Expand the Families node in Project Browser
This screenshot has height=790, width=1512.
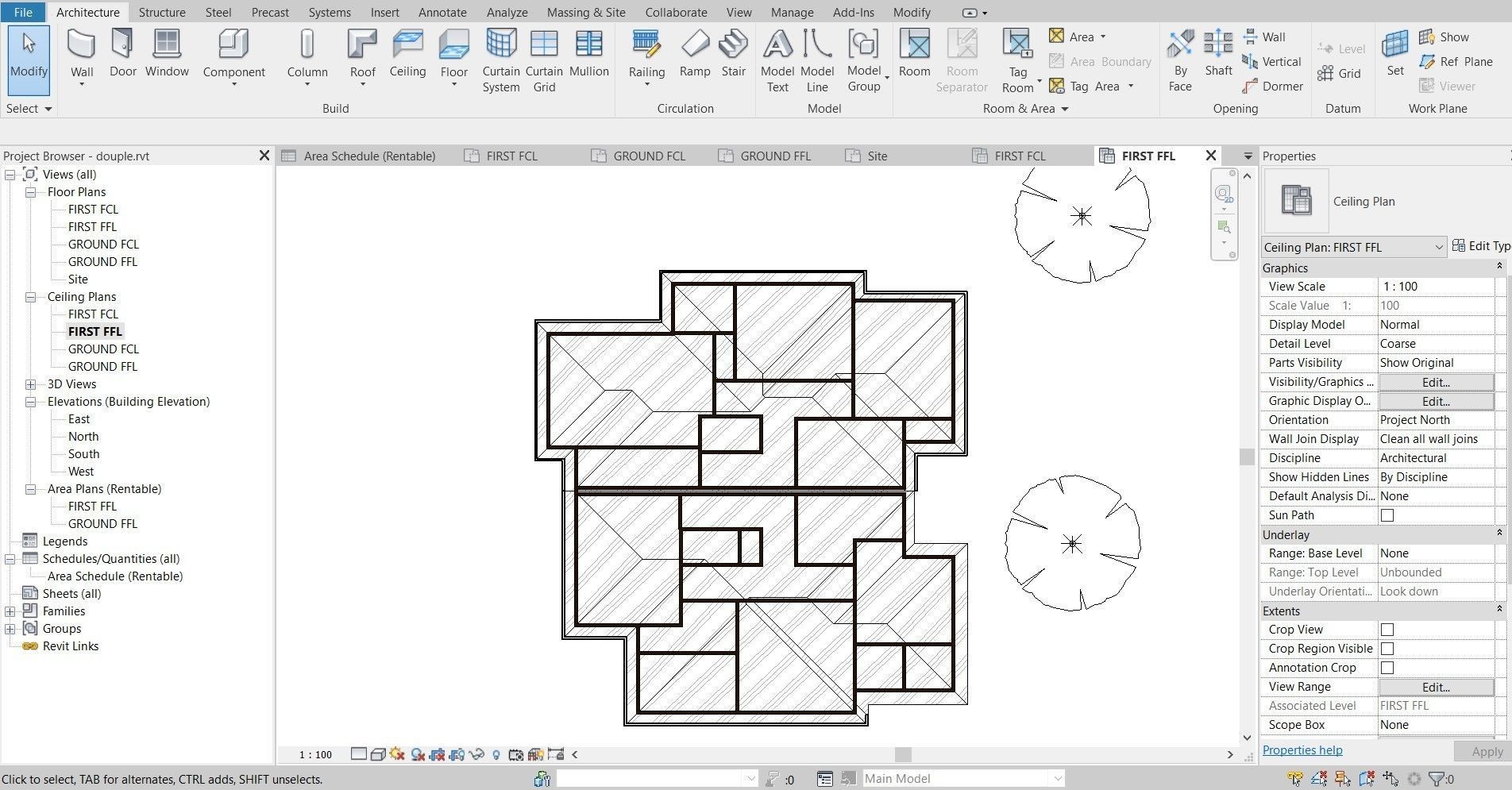(x=10, y=611)
